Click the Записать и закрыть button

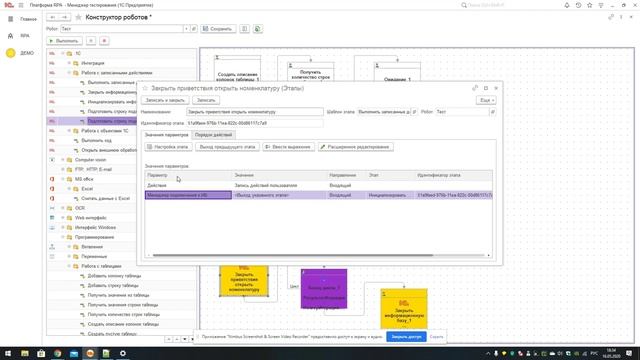point(165,100)
